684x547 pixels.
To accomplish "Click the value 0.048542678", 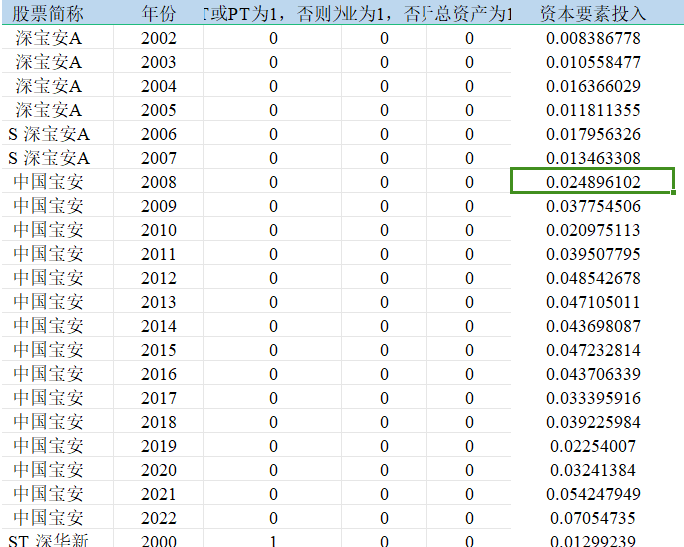I will click(x=593, y=278).
